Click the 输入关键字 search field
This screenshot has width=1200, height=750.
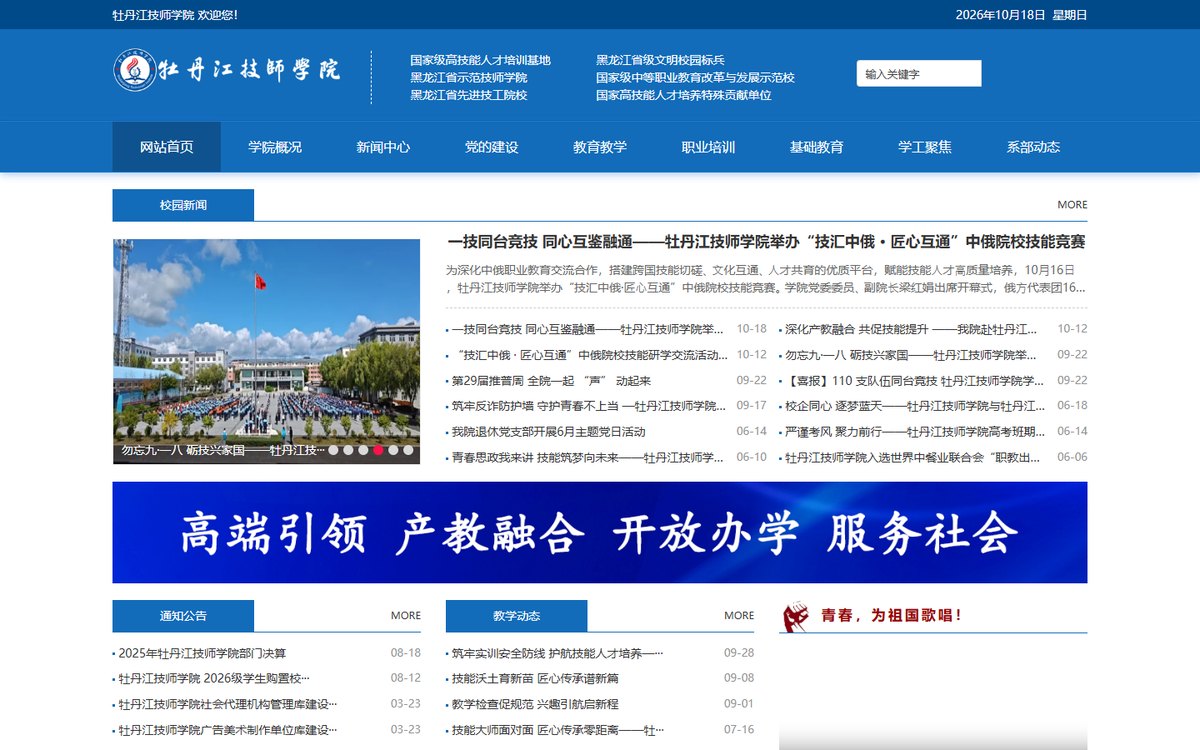pos(919,74)
